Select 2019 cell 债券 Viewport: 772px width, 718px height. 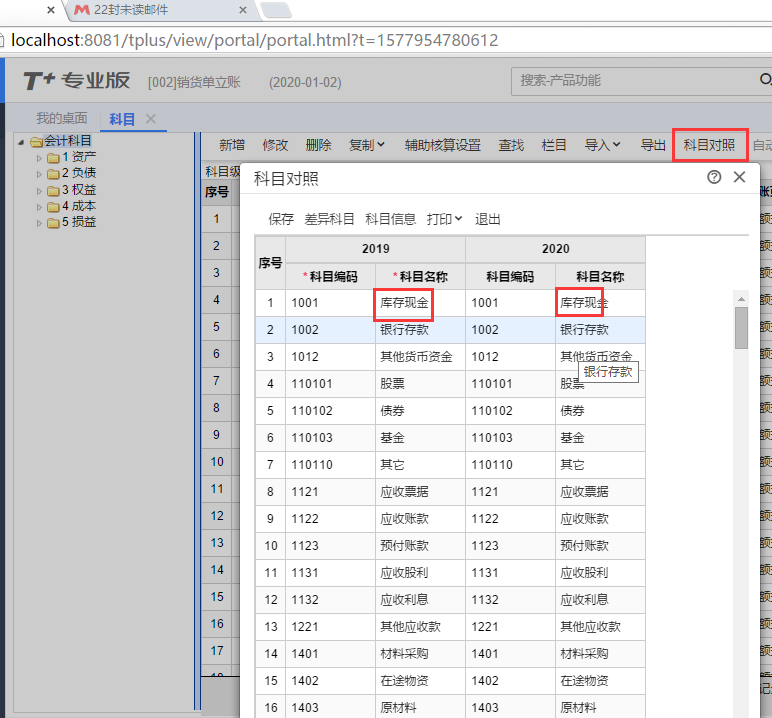tap(420, 411)
